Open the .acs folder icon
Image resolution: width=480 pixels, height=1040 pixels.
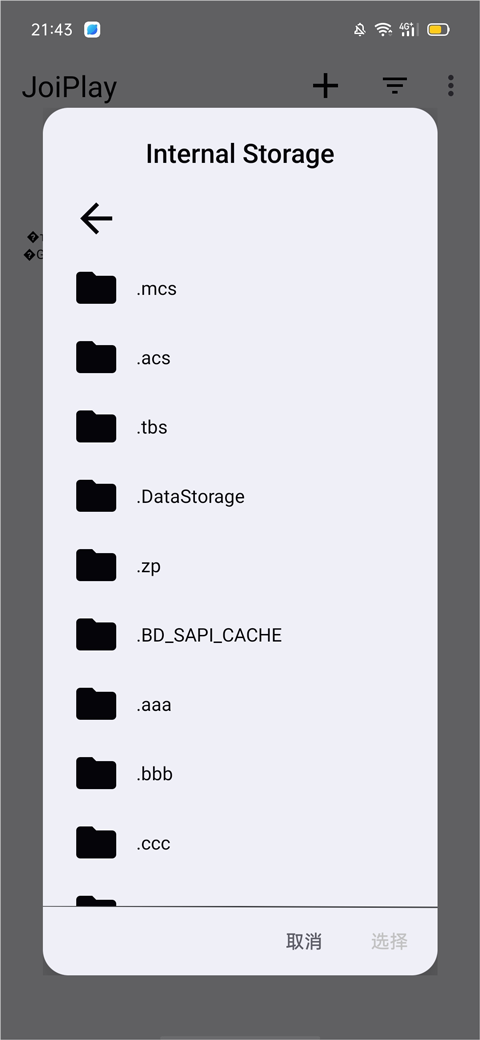[x=96, y=358]
